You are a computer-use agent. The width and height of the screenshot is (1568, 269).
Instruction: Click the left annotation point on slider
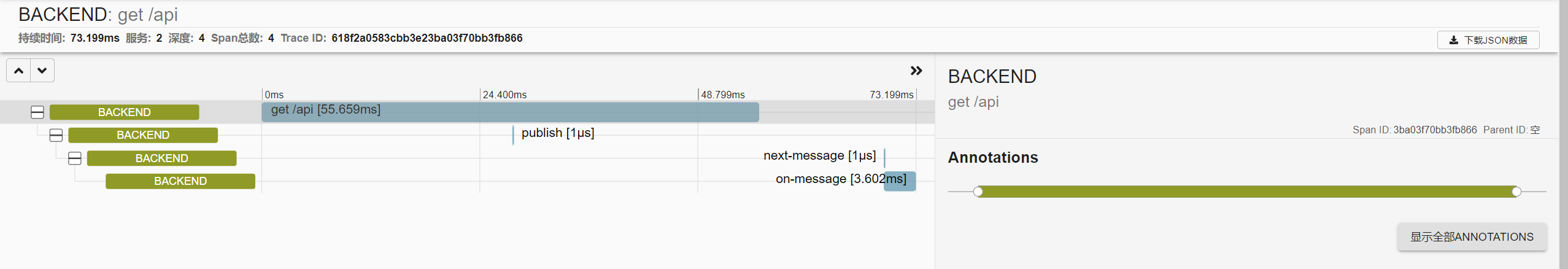click(978, 192)
